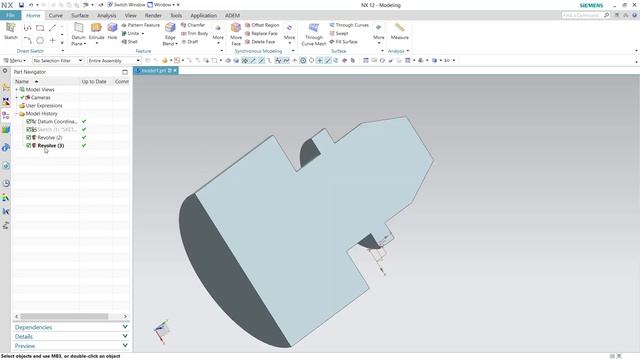Click the Hole feature icon
This screenshot has width=640, height=360.
click(112, 28)
